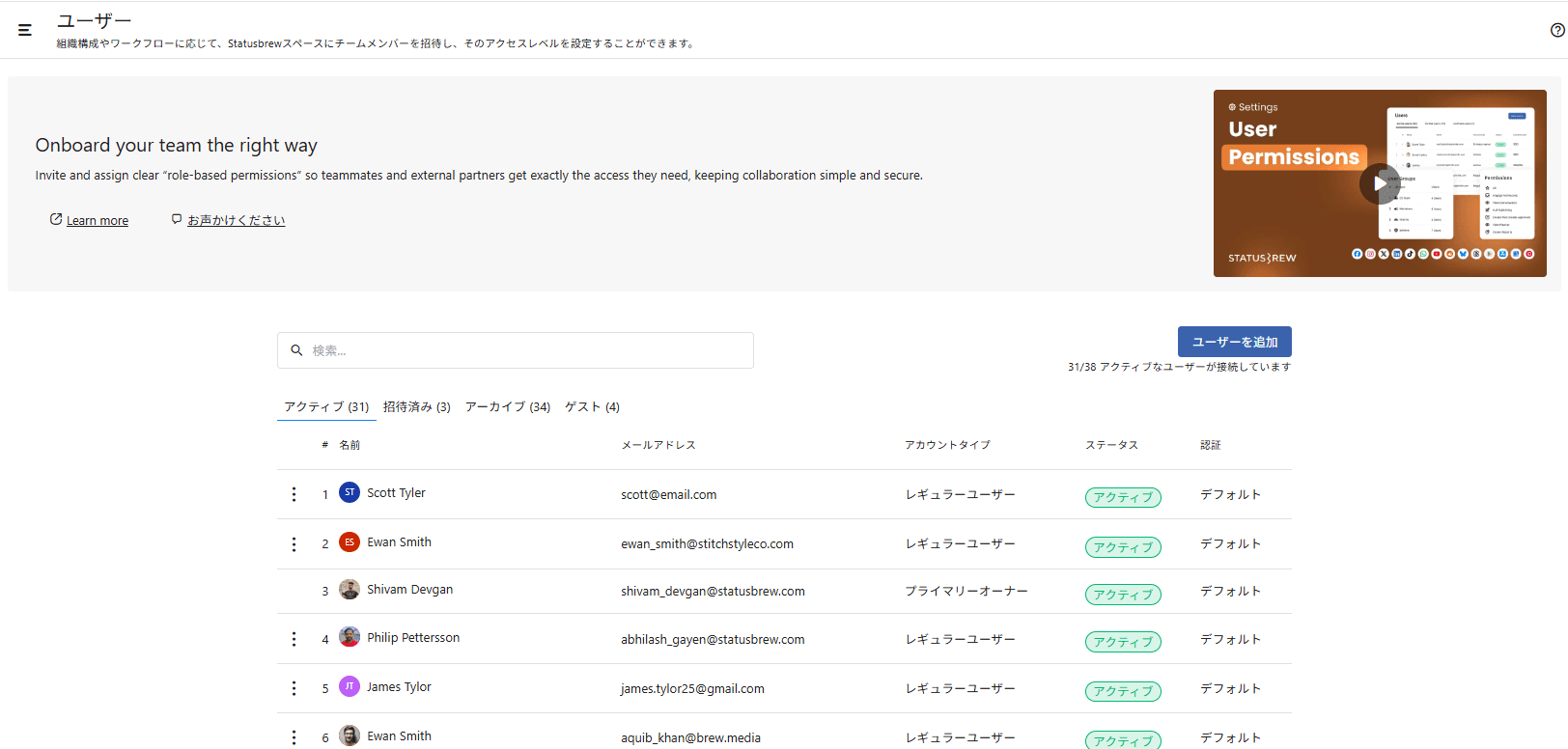
Task: Select the name Philip Pettersson
Action: [413, 638]
